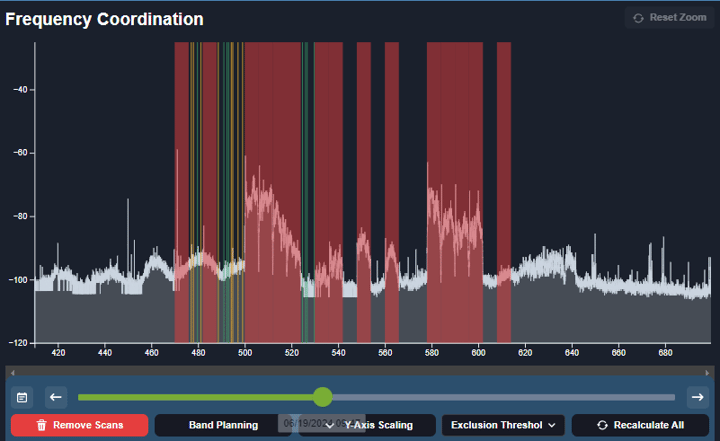Click the circular arrows icon beside Reset Zoom
The image size is (720, 441).
639,18
